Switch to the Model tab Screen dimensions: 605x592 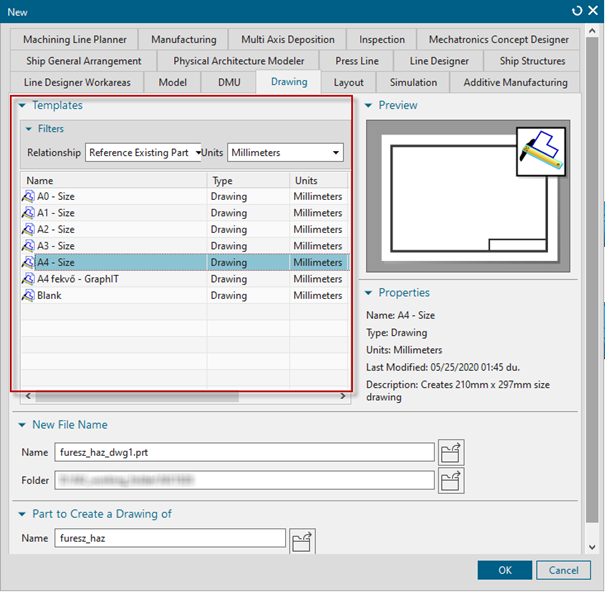173,82
